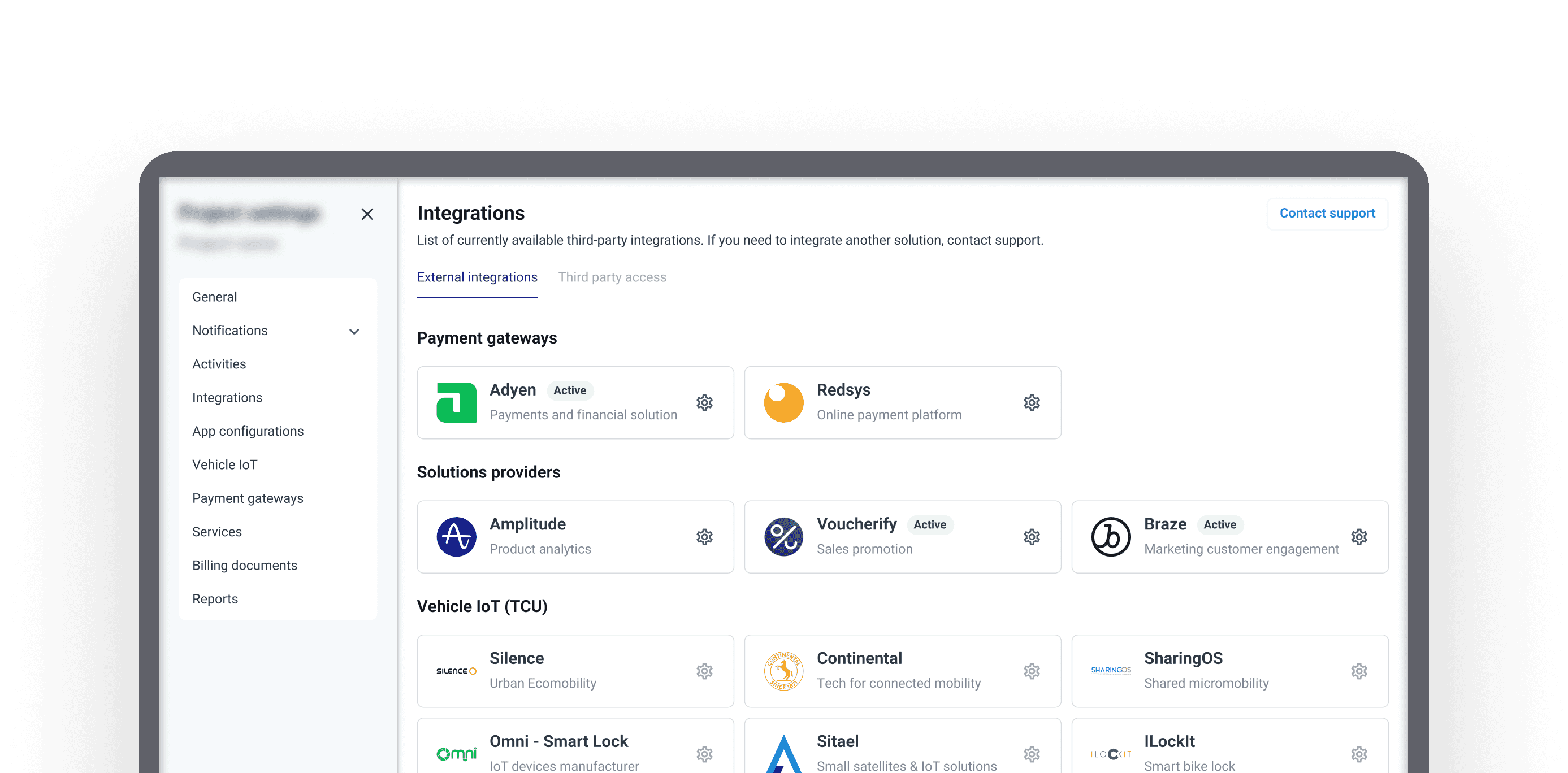Click the ILockIt logo

click(x=1111, y=754)
